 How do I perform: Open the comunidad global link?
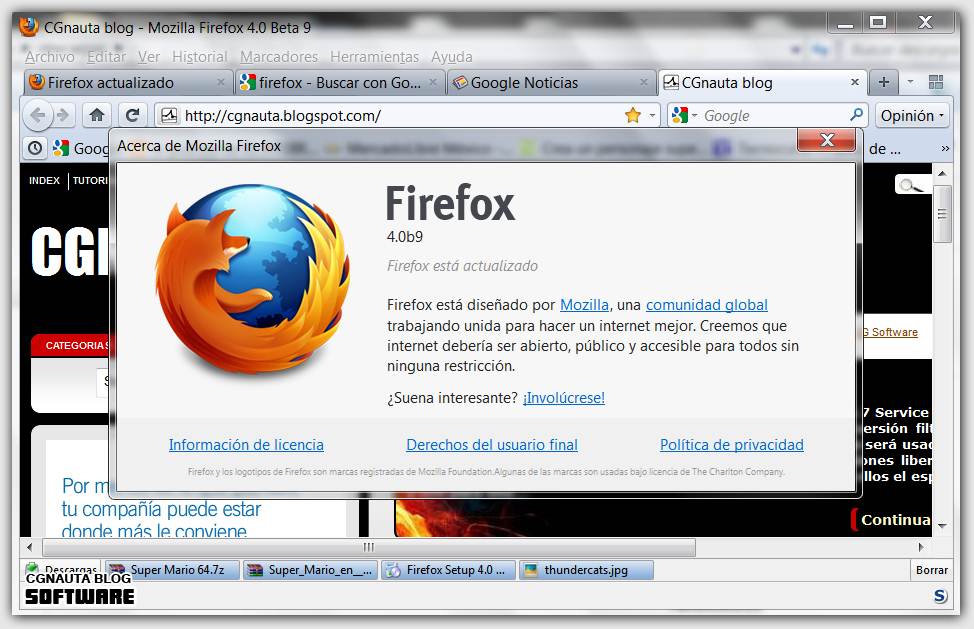pos(707,305)
